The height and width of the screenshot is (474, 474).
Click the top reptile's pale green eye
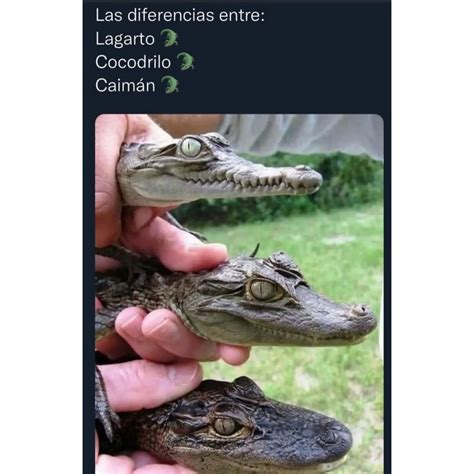point(191,147)
